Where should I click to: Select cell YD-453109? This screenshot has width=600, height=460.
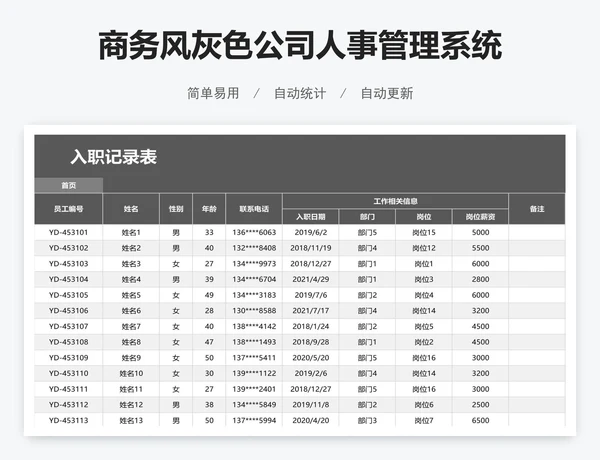click(x=68, y=358)
